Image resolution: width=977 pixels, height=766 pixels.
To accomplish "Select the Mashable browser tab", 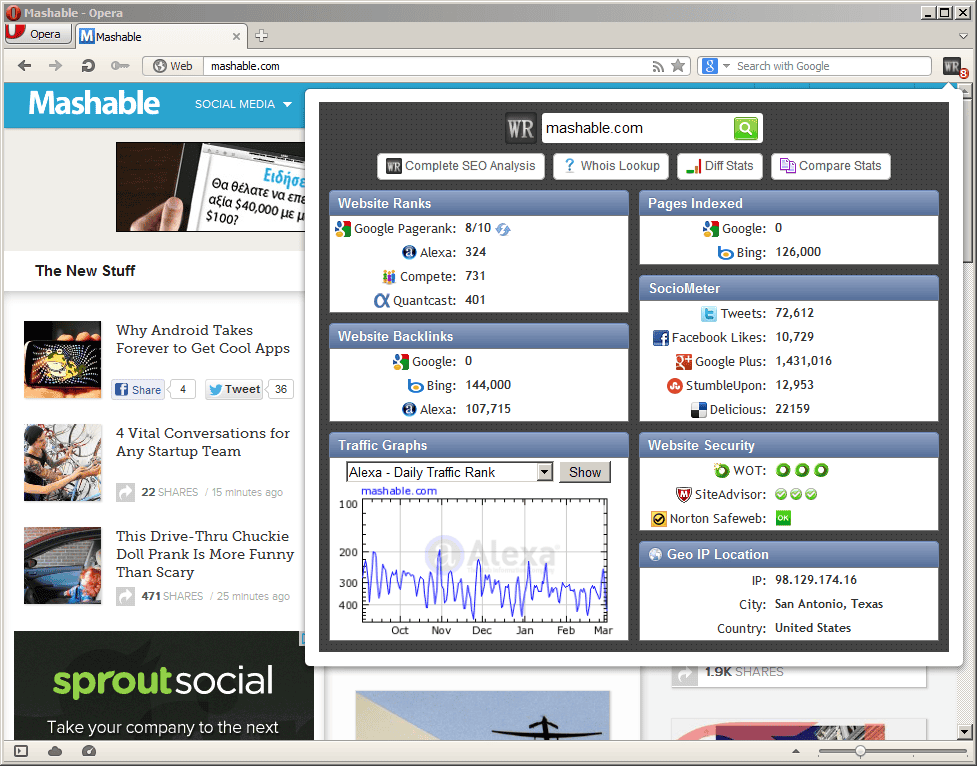I will point(161,37).
